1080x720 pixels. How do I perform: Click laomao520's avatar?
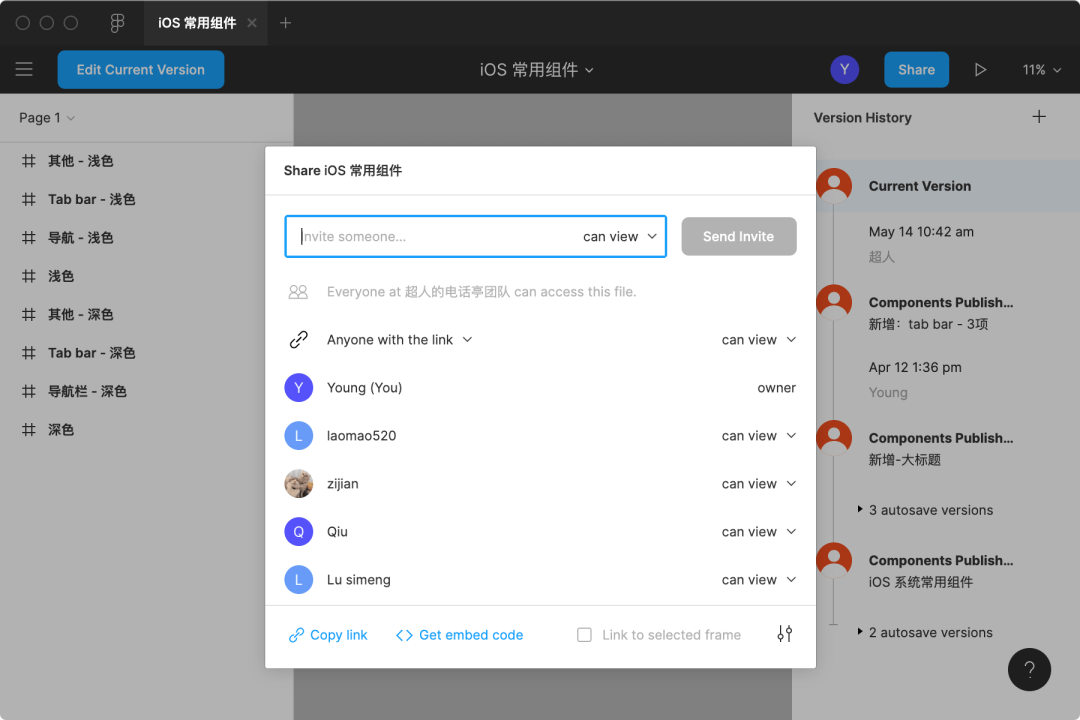pos(298,435)
